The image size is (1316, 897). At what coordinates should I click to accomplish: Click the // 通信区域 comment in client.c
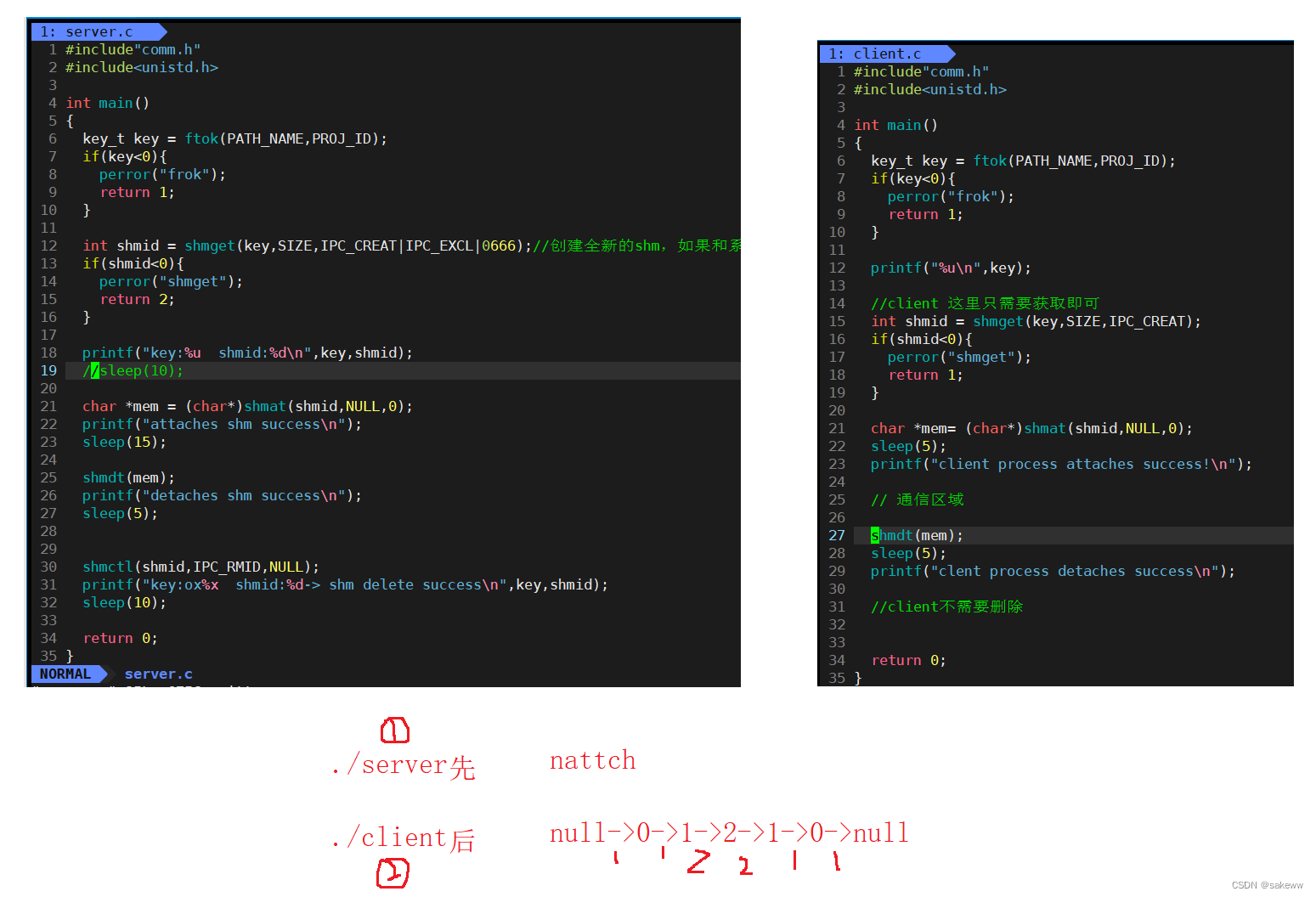(917, 499)
